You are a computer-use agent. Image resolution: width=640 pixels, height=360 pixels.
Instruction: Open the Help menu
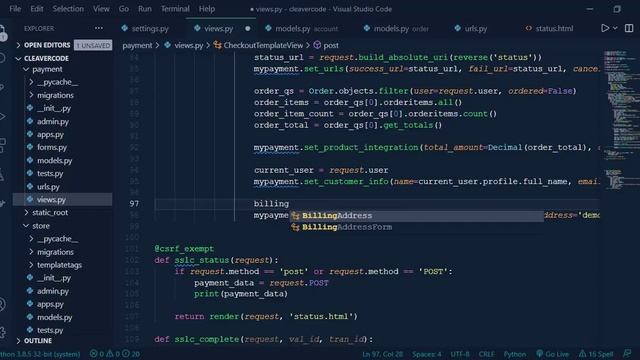tap(207, 9)
